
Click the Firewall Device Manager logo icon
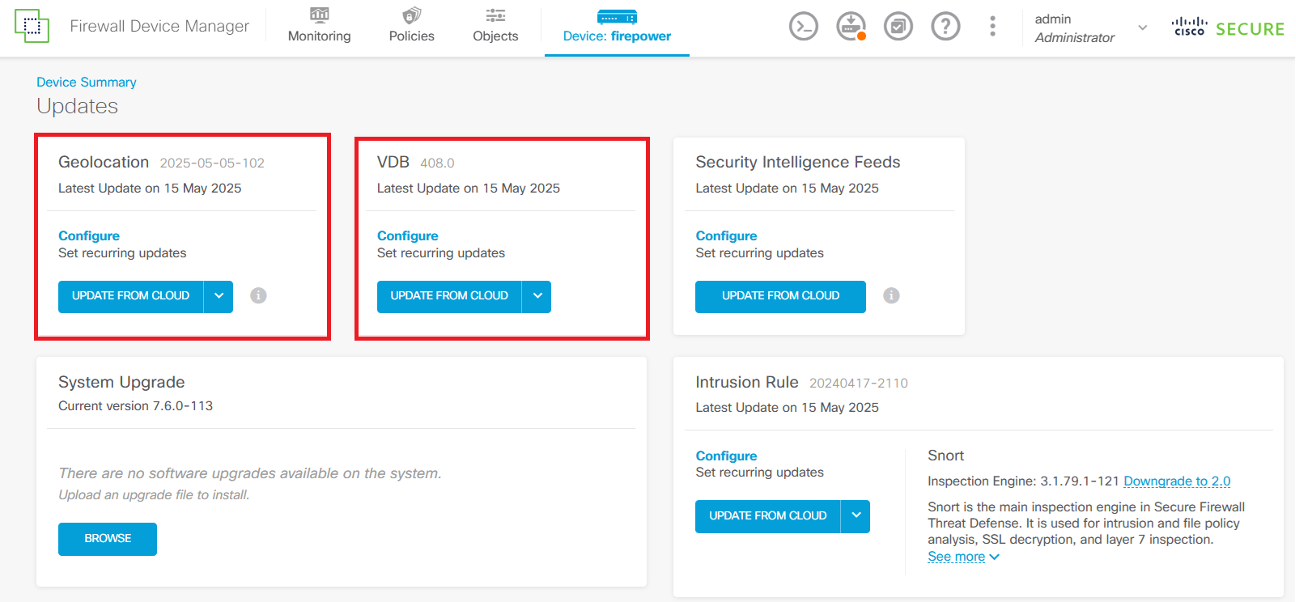(32, 27)
